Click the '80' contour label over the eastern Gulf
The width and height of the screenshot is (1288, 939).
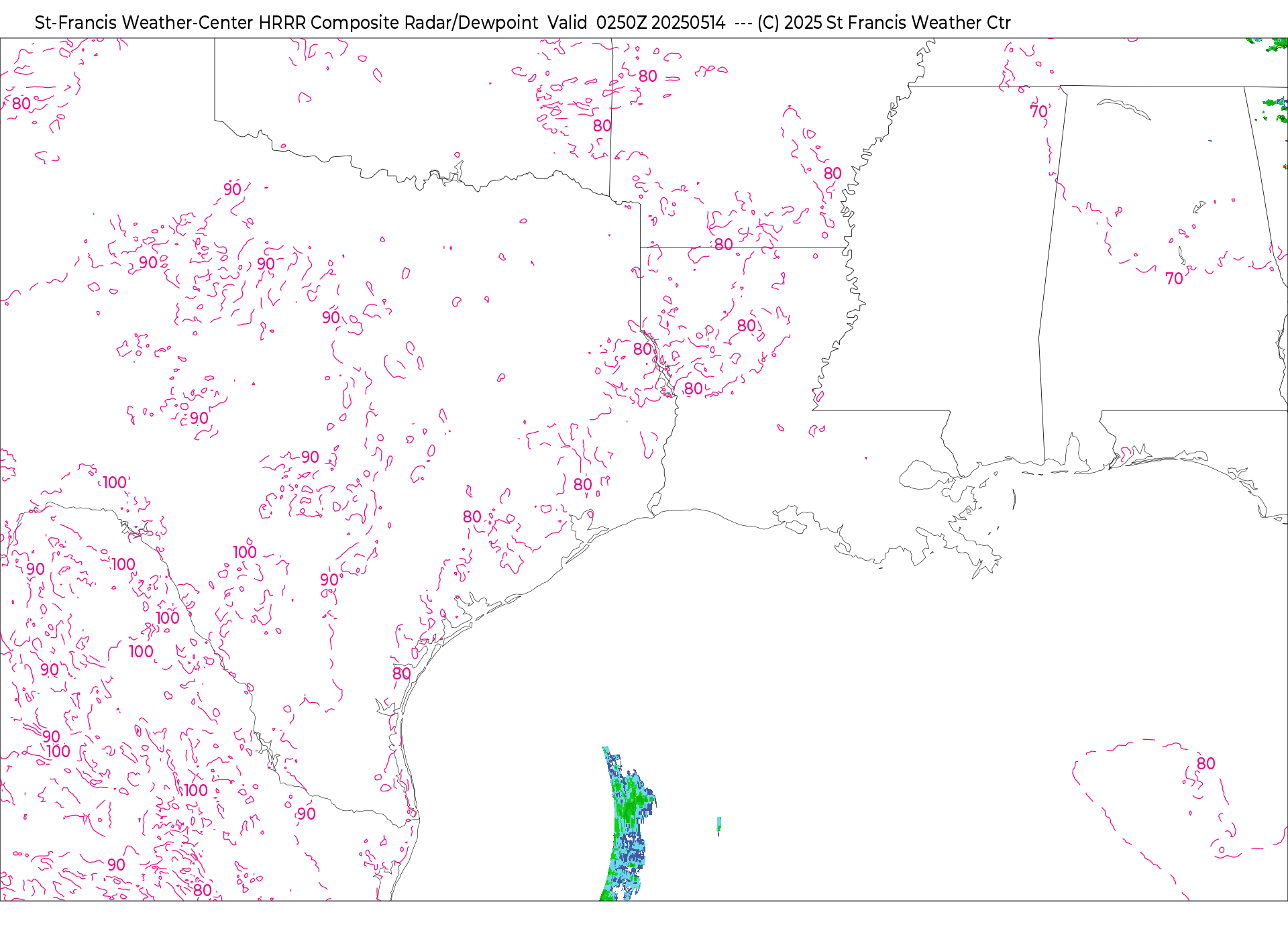1206,763
